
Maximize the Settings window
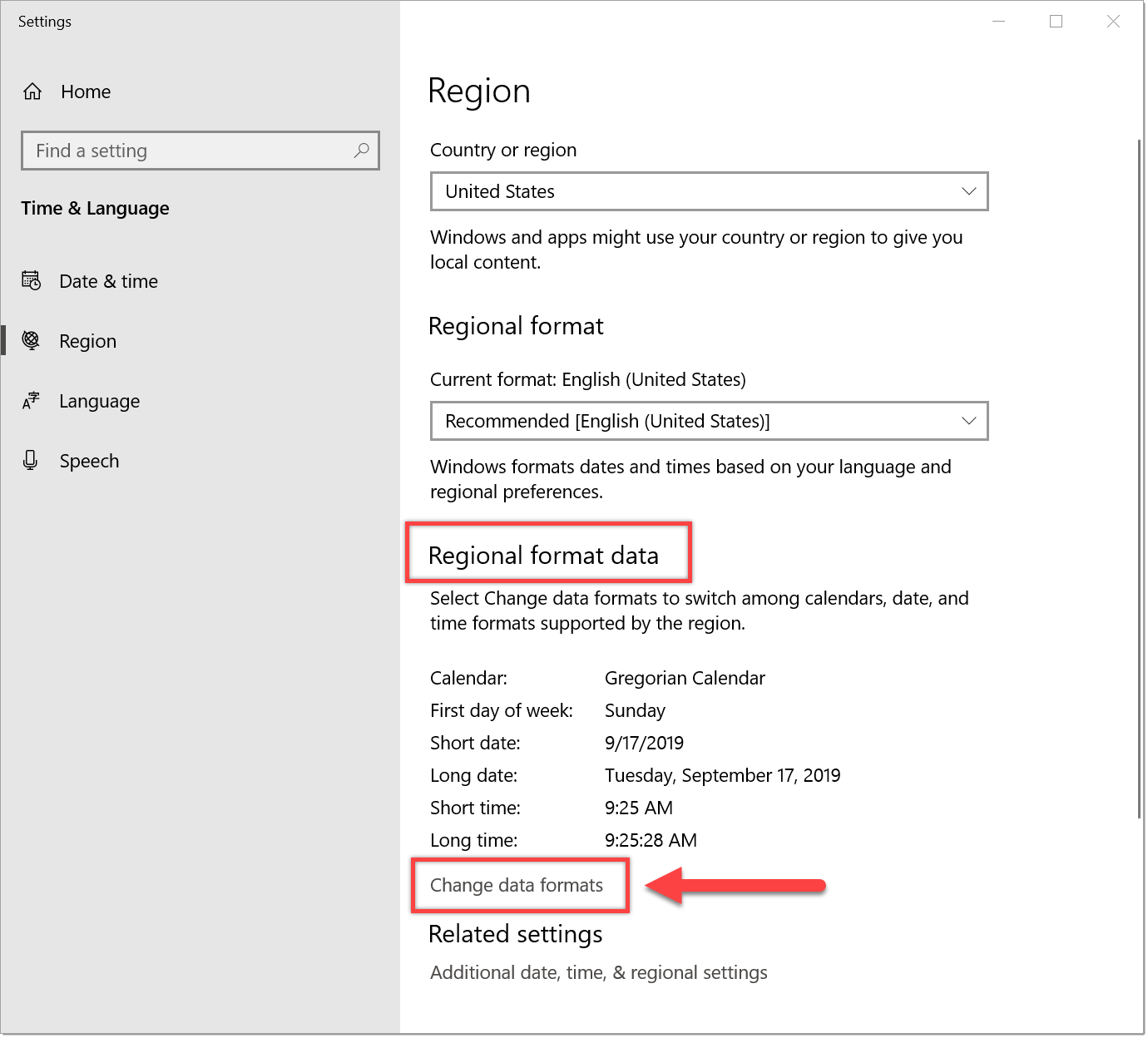pos(1056,22)
